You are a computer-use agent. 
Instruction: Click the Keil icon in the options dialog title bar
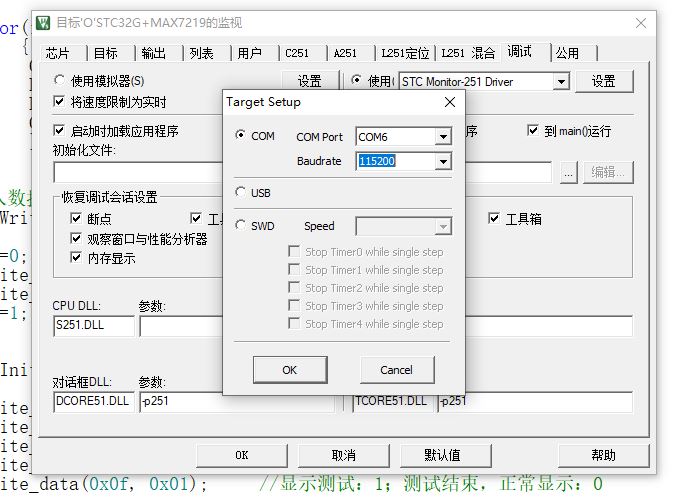click(43, 22)
